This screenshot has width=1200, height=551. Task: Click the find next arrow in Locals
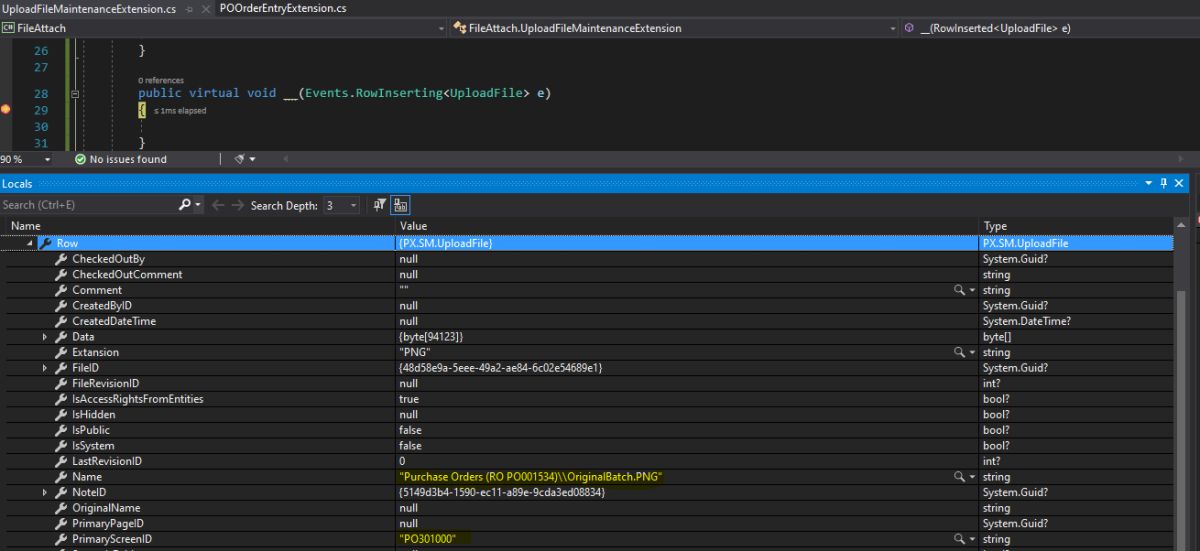pos(237,205)
